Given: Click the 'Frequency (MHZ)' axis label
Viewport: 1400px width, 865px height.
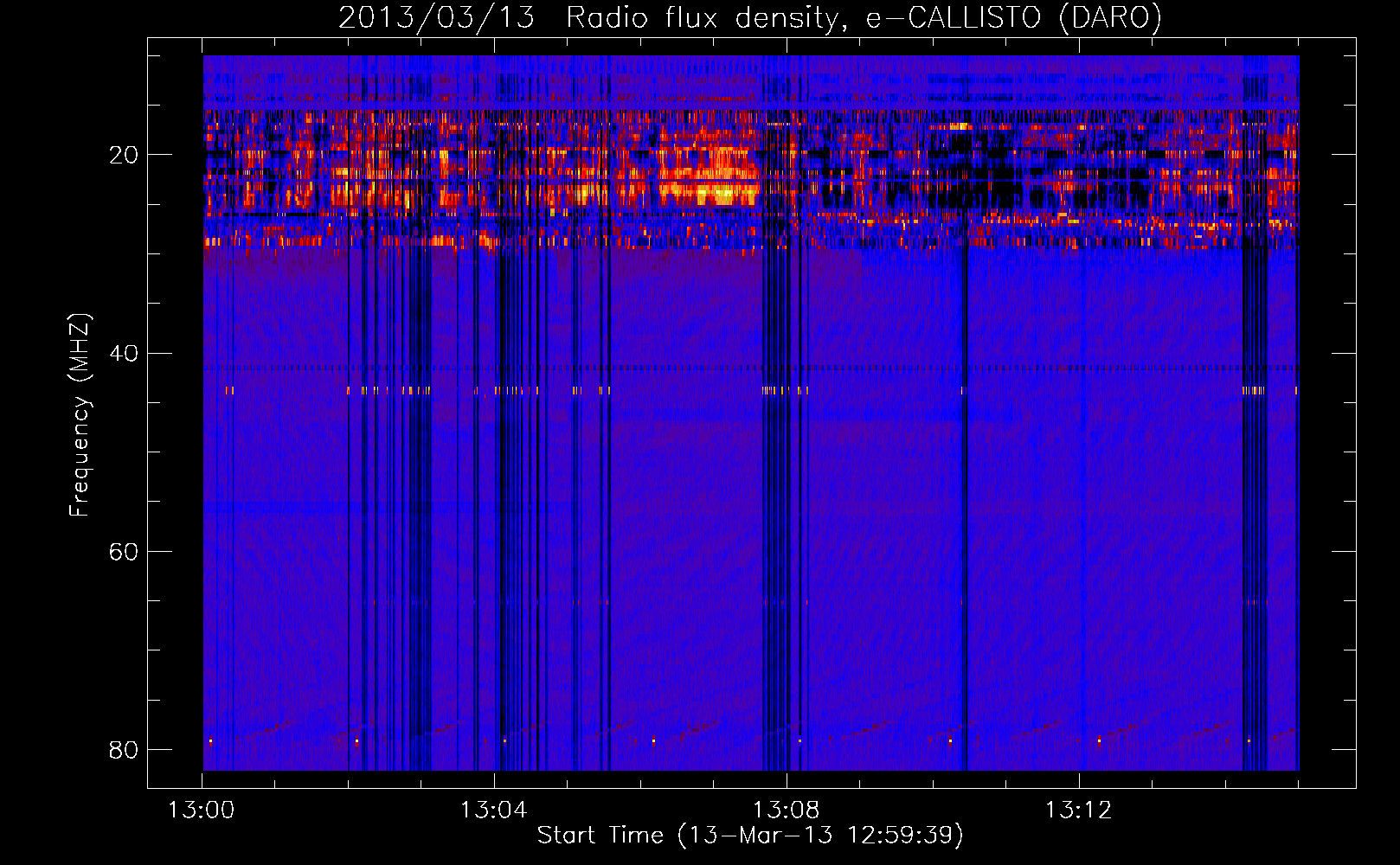Looking at the screenshot, I should (79, 415).
